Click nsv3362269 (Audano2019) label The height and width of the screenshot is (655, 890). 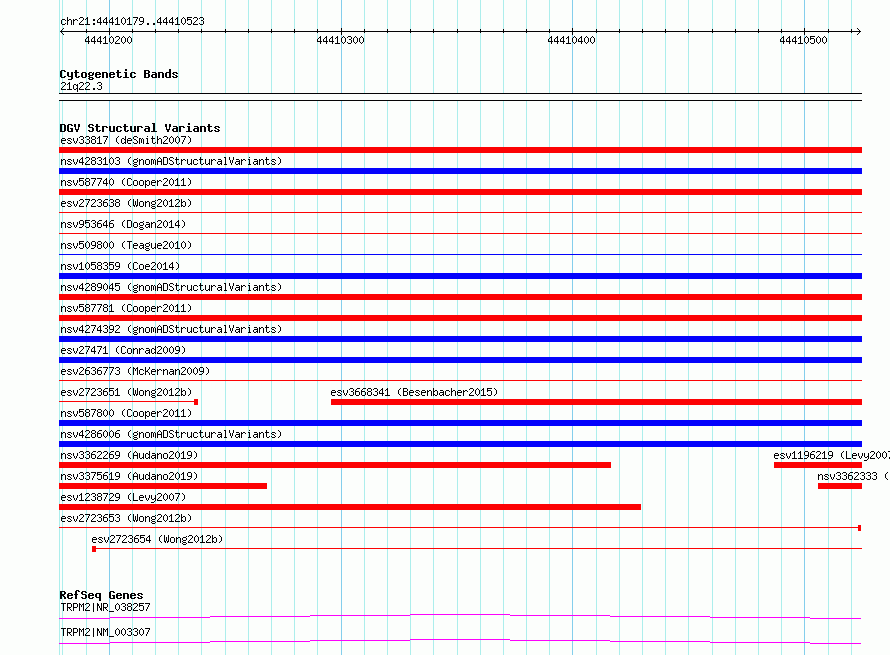[129, 455]
